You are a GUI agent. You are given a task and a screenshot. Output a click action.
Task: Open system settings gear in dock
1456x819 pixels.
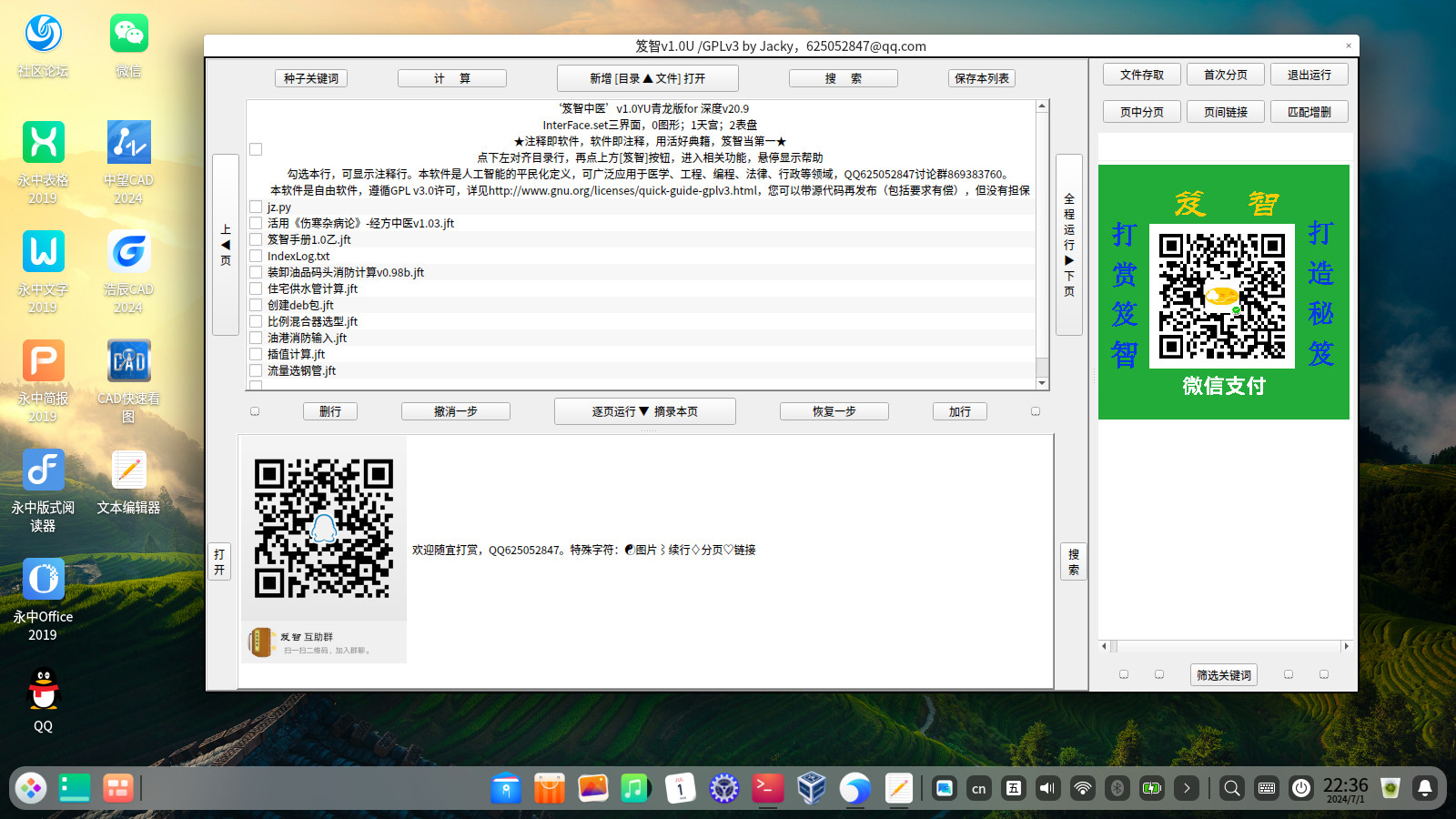(723, 788)
